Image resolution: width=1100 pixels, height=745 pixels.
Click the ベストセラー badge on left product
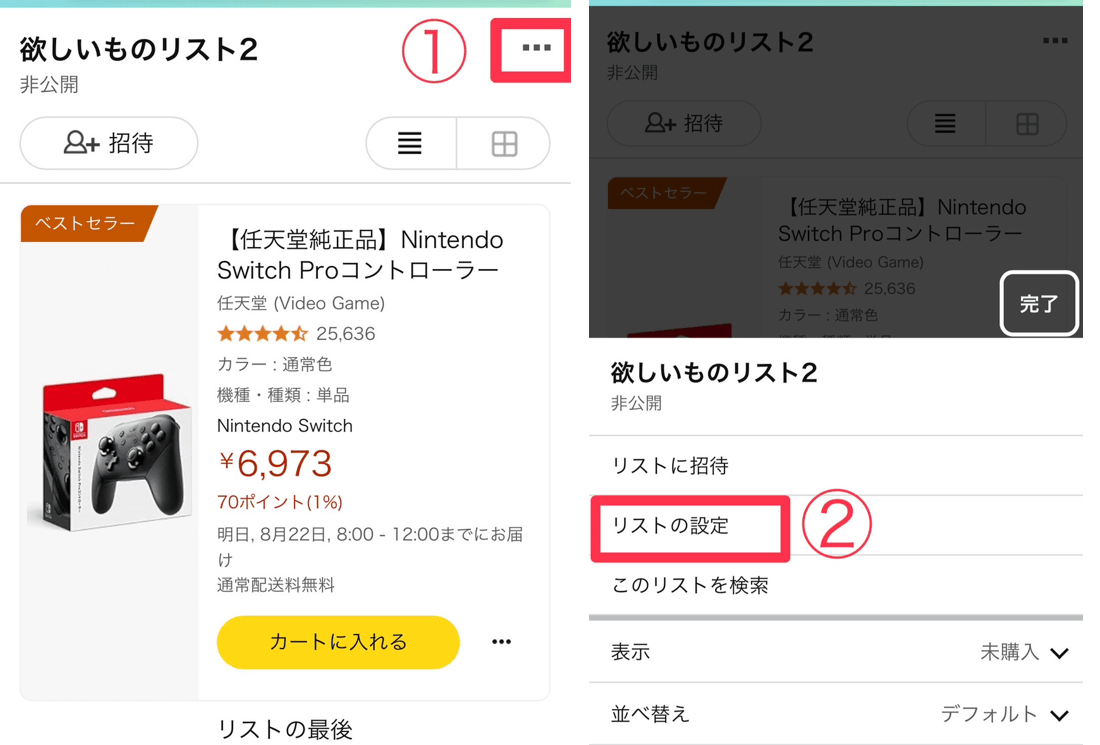pyautogui.click(x=85, y=223)
